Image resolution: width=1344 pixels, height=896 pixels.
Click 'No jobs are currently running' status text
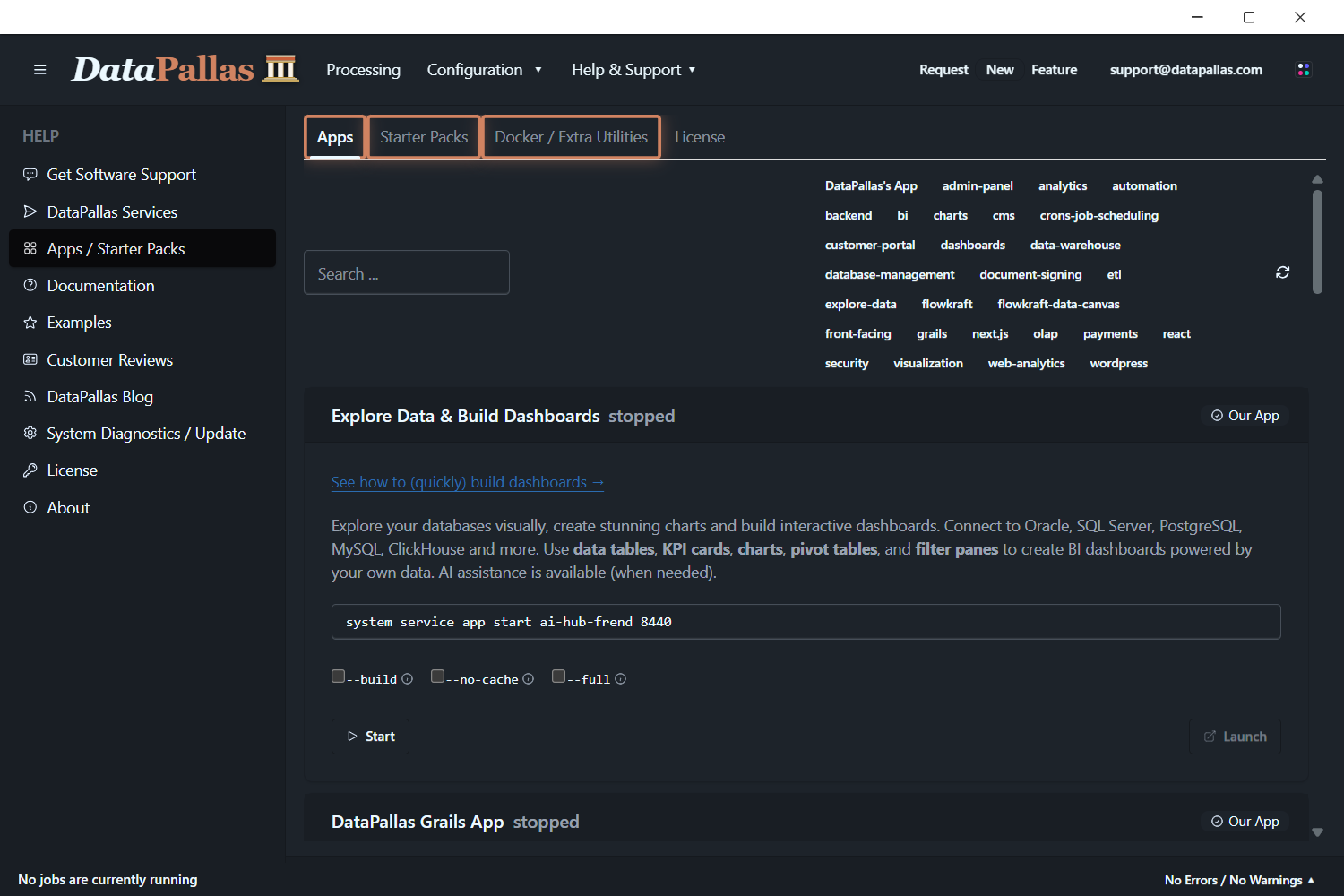108,880
